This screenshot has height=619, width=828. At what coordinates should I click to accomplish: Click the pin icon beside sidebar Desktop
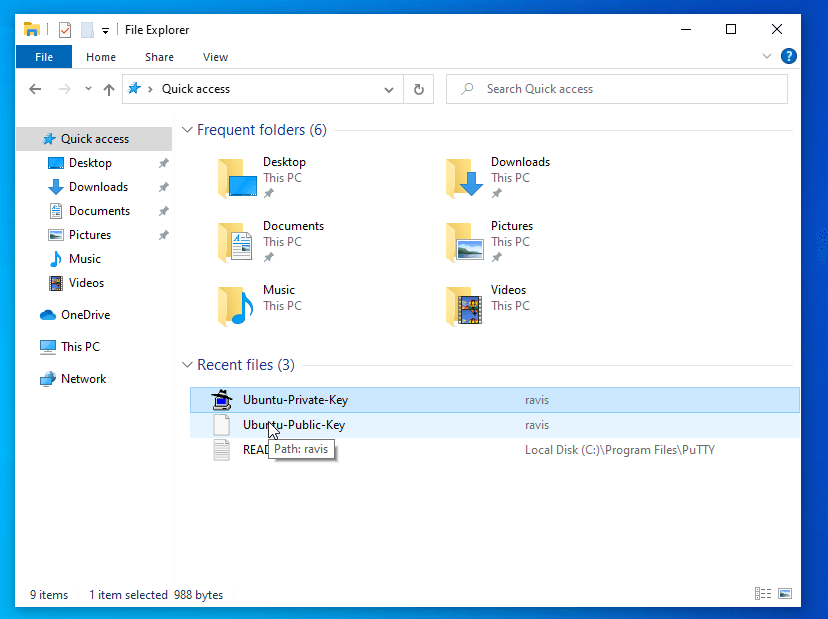164,163
